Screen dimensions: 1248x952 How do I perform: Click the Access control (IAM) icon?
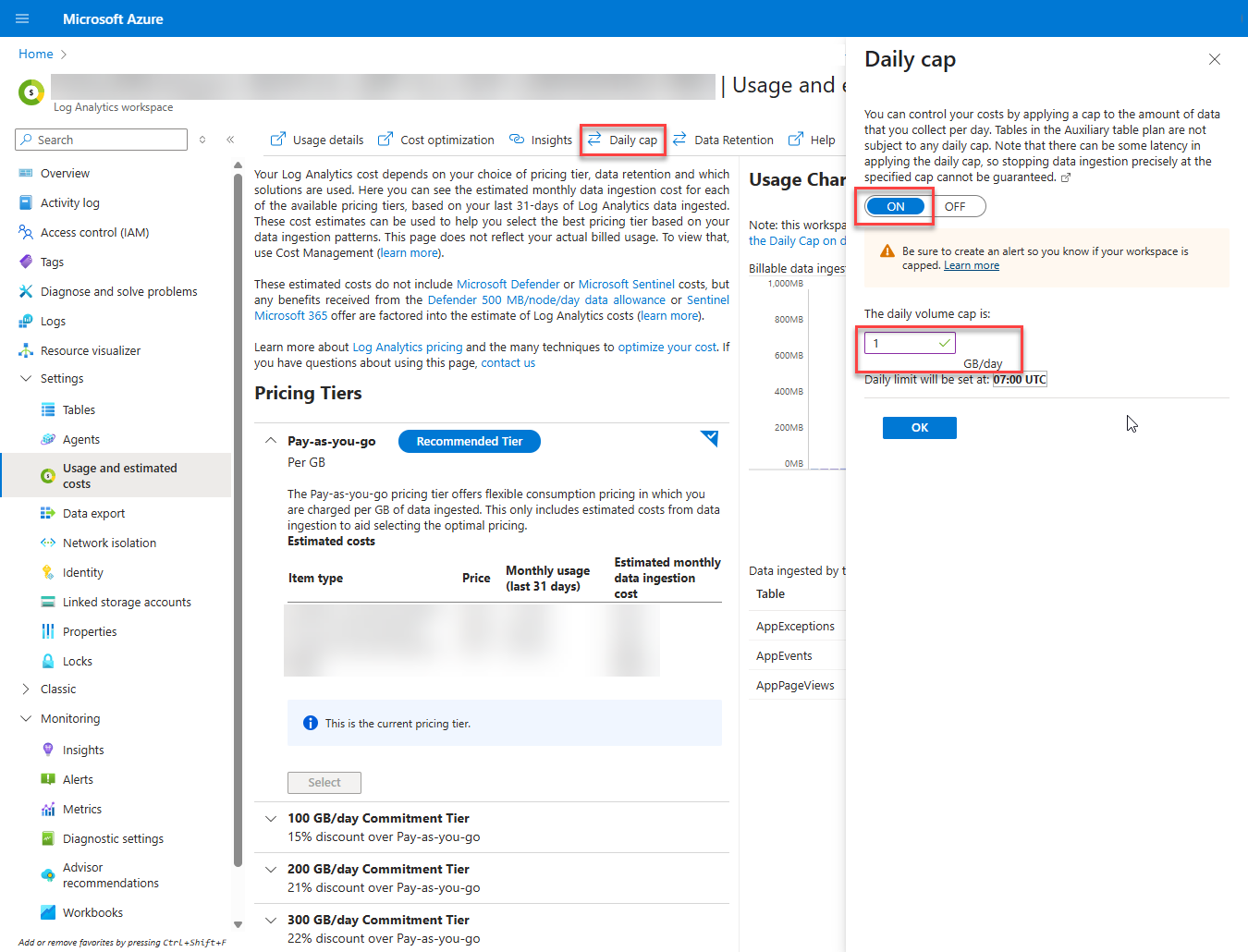click(x=26, y=232)
